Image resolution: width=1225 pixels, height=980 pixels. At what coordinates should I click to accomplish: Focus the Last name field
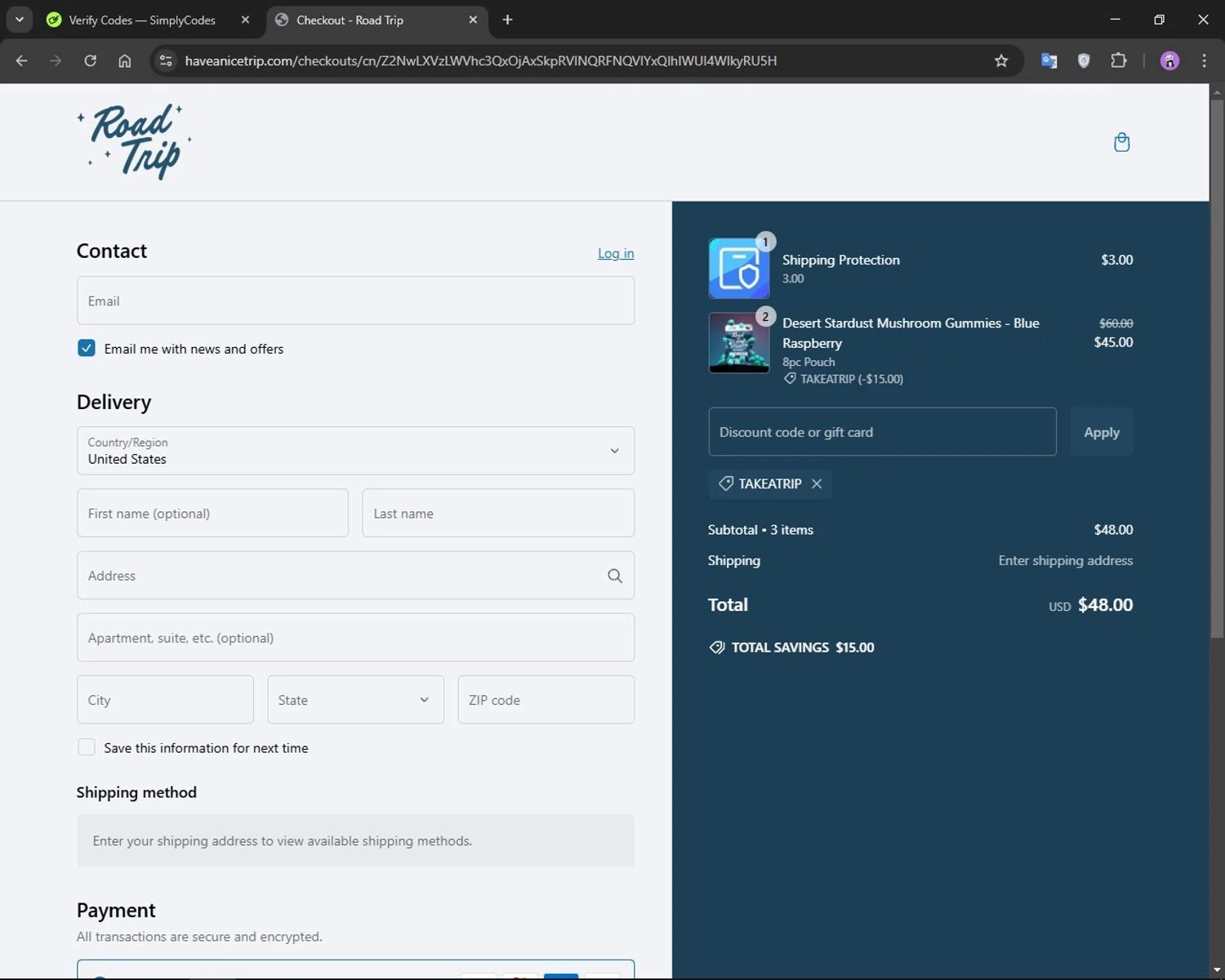click(x=498, y=513)
